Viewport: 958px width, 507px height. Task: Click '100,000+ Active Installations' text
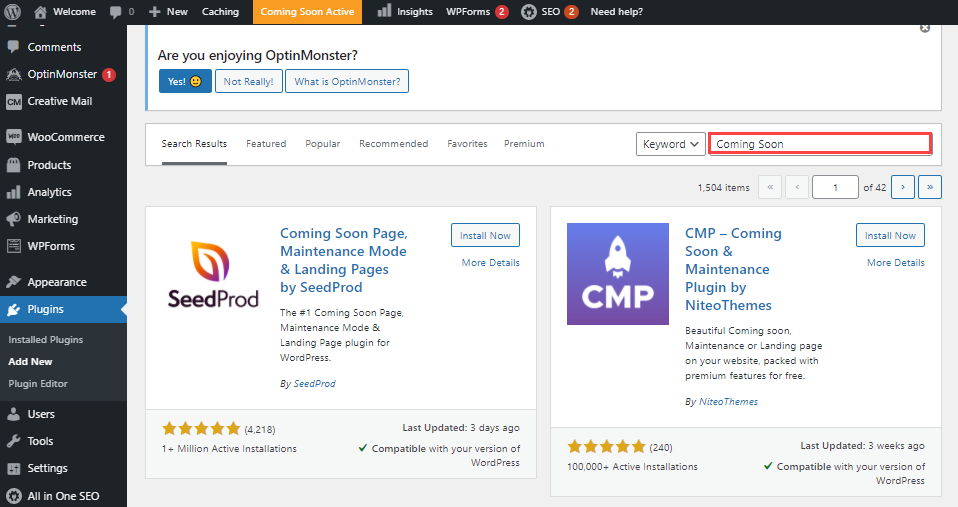click(x=632, y=467)
